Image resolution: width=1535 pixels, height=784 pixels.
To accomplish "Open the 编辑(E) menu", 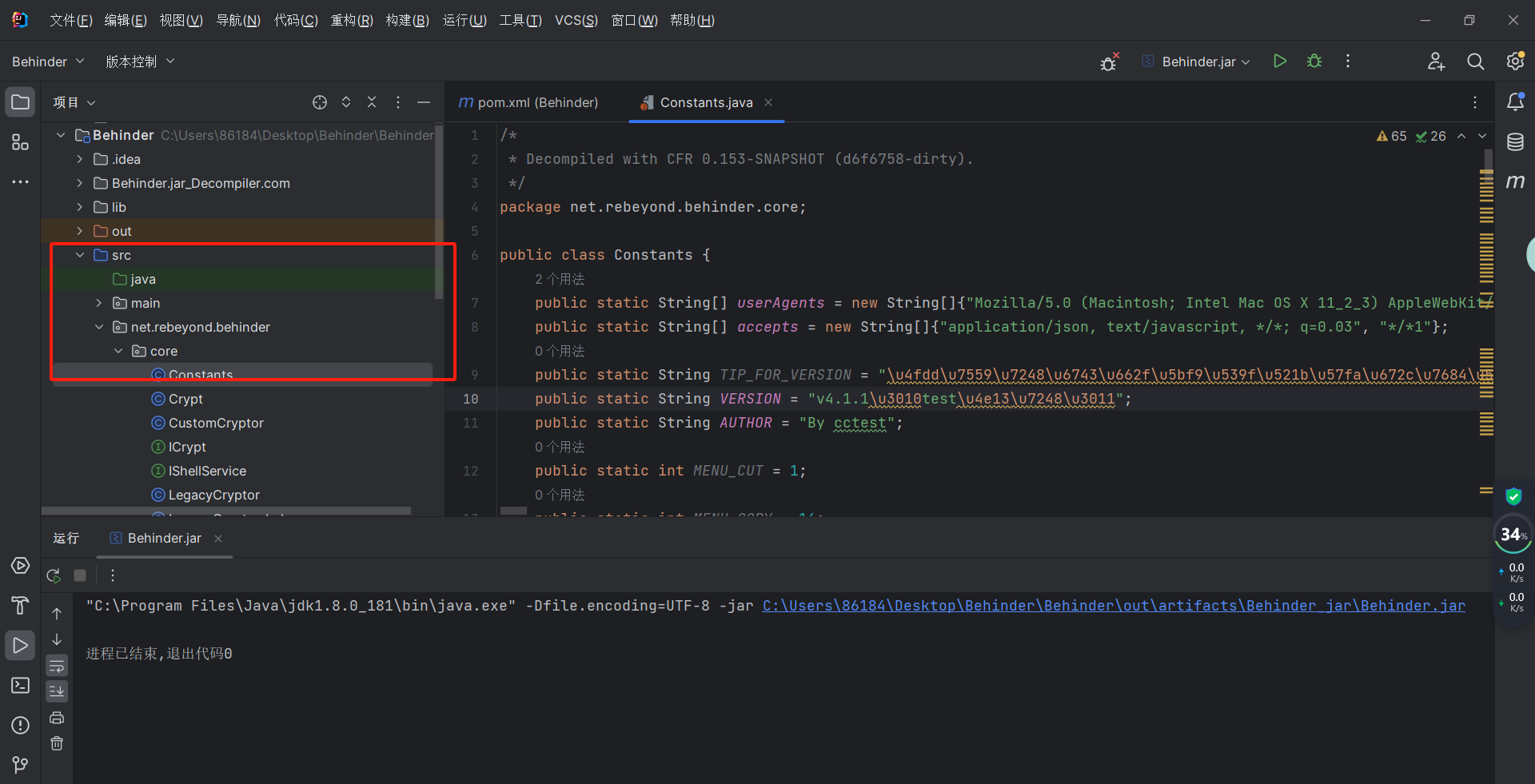I will [126, 20].
